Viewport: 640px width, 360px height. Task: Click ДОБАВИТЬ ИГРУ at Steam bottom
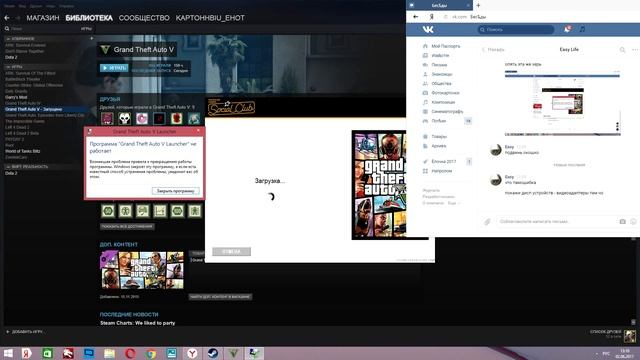click(x=24, y=332)
